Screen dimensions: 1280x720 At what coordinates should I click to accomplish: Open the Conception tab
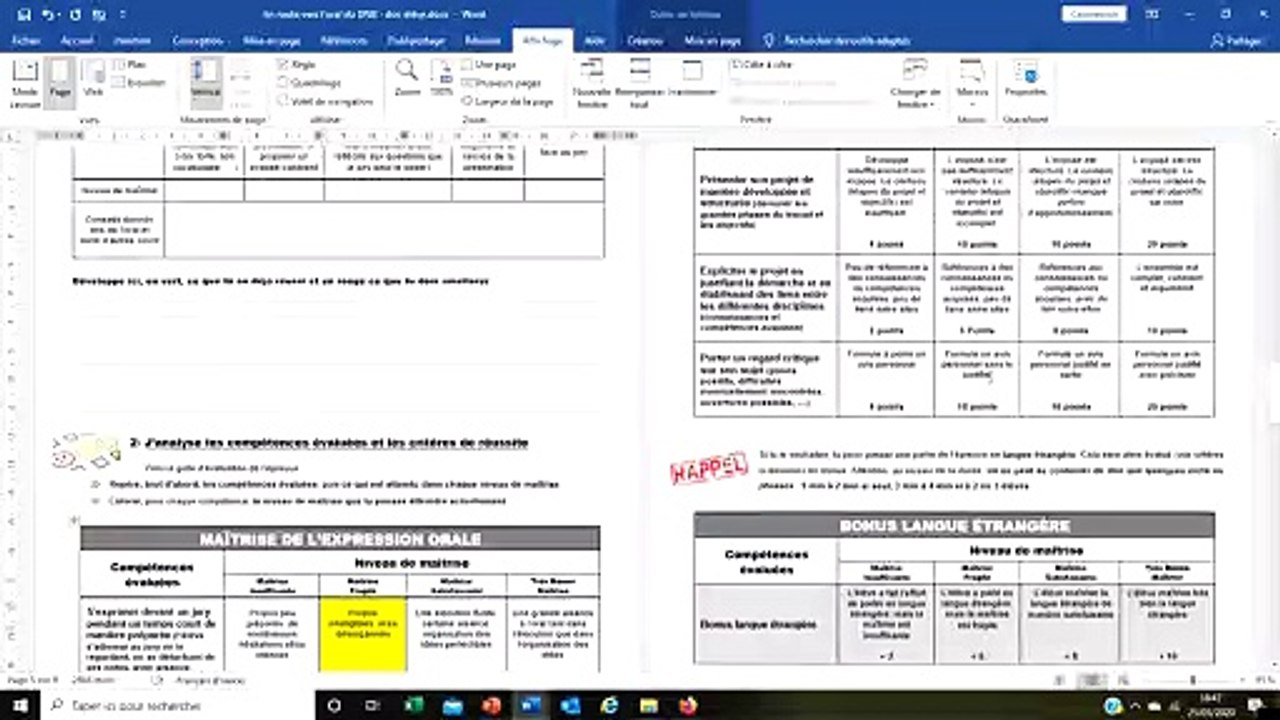[197, 41]
